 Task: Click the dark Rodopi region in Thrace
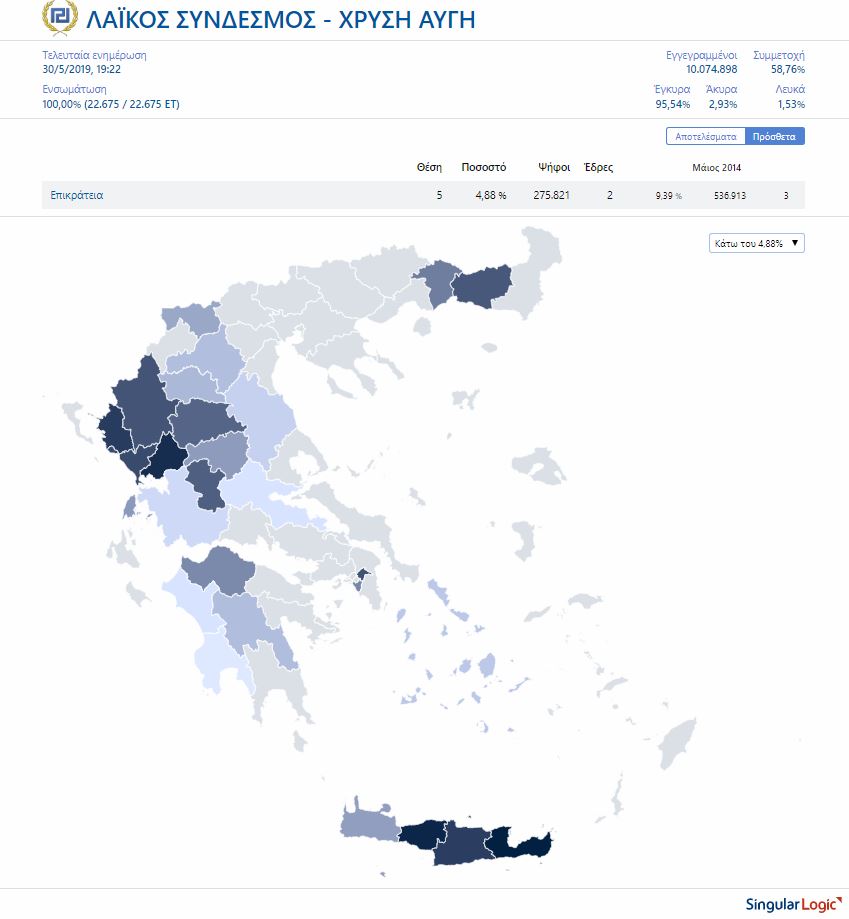482,283
